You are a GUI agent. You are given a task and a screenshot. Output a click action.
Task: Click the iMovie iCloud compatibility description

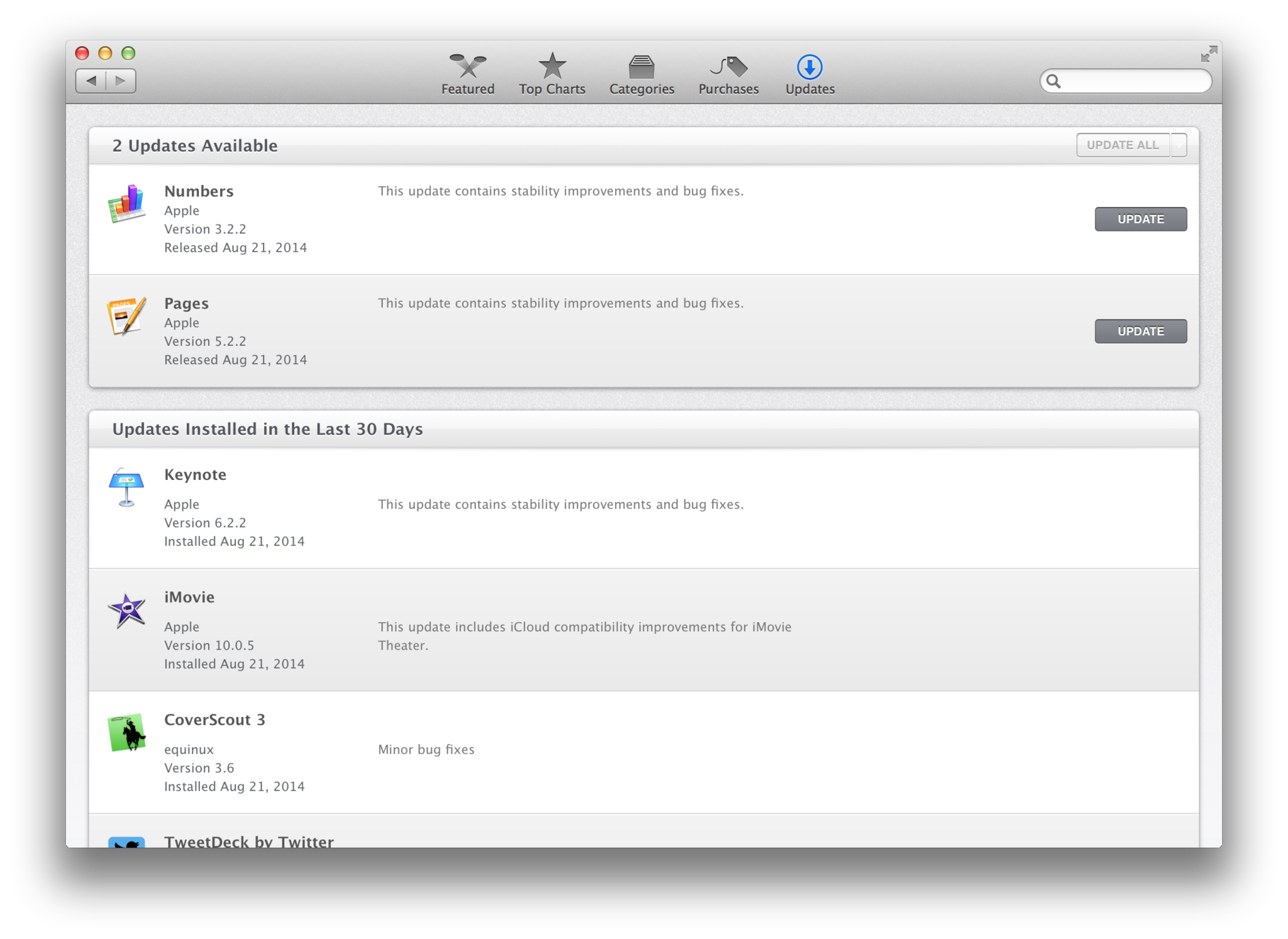pyautogui.click(x=585, y=636)
